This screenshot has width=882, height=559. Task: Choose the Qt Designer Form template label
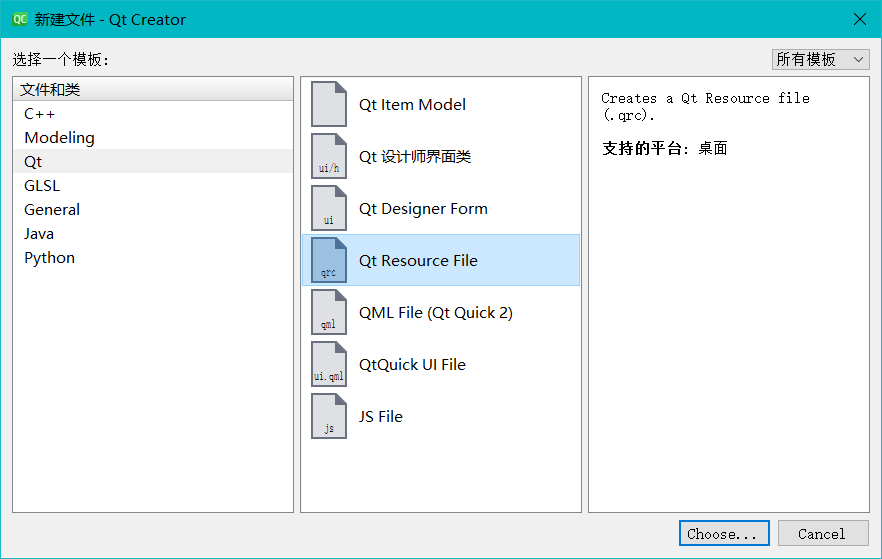coord(423,209)
